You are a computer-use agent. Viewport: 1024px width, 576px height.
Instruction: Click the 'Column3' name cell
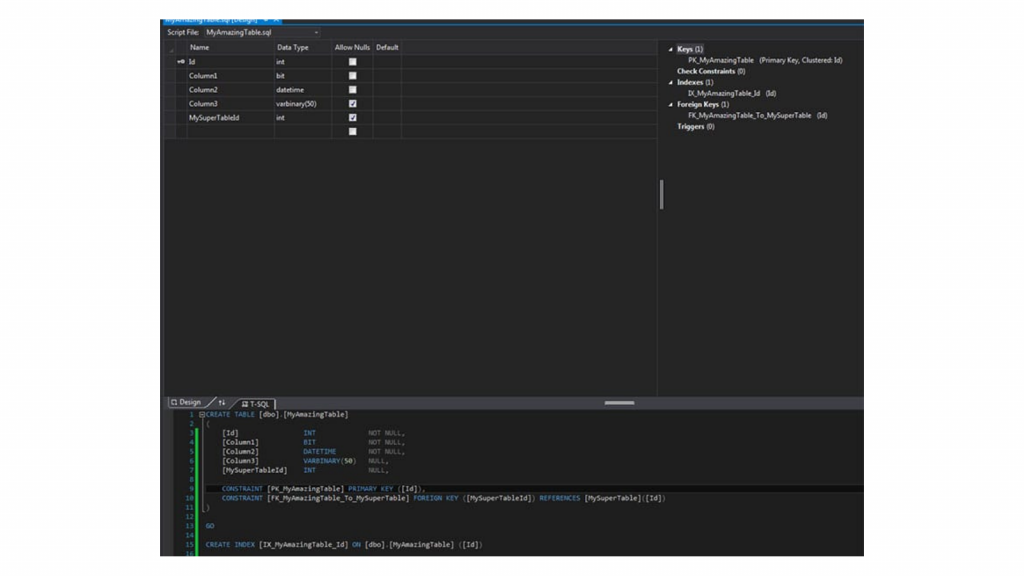231,104
